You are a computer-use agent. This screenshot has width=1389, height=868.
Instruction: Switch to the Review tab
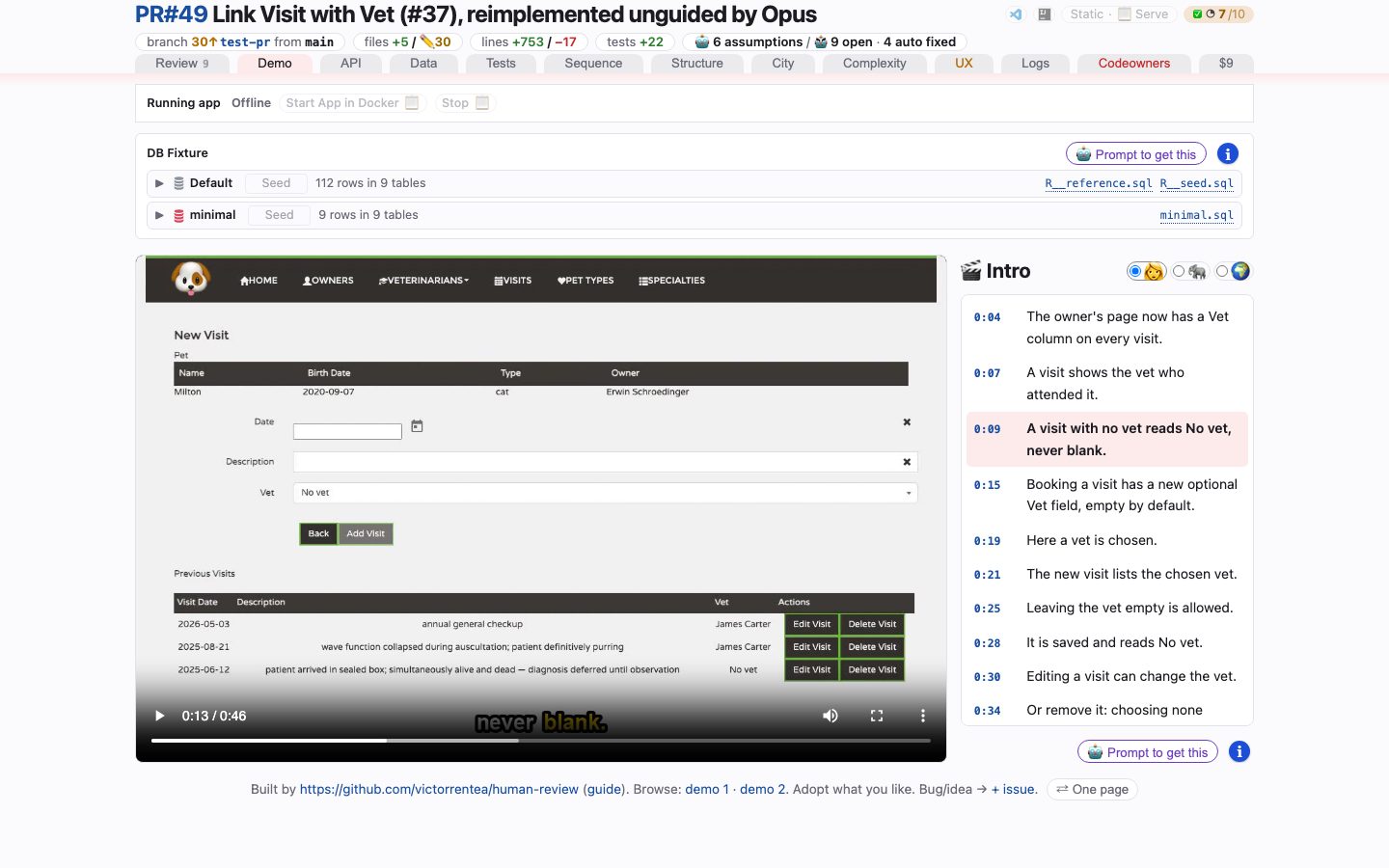[182, 64]
